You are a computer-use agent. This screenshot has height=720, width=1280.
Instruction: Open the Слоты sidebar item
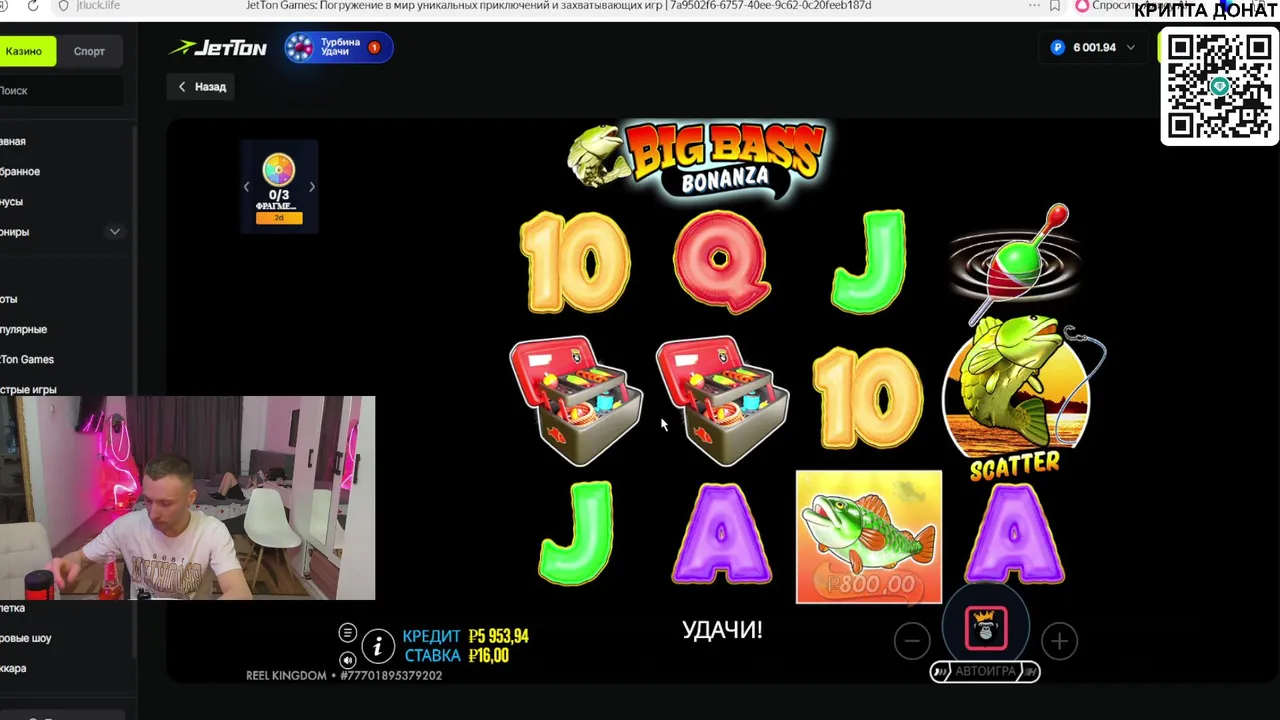[9, 300]
